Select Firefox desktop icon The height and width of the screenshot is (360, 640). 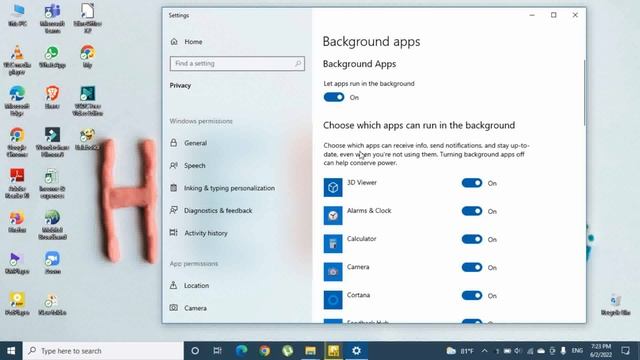[17, 222]
